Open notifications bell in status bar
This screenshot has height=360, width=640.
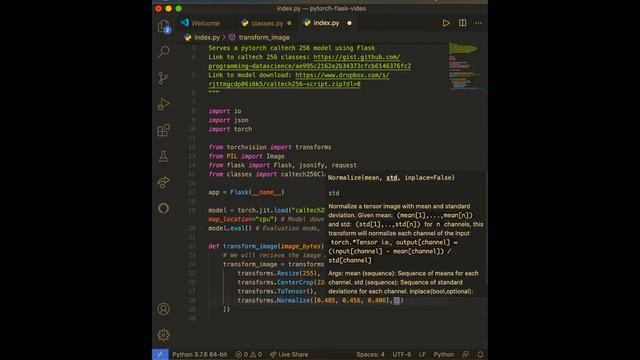480,354
